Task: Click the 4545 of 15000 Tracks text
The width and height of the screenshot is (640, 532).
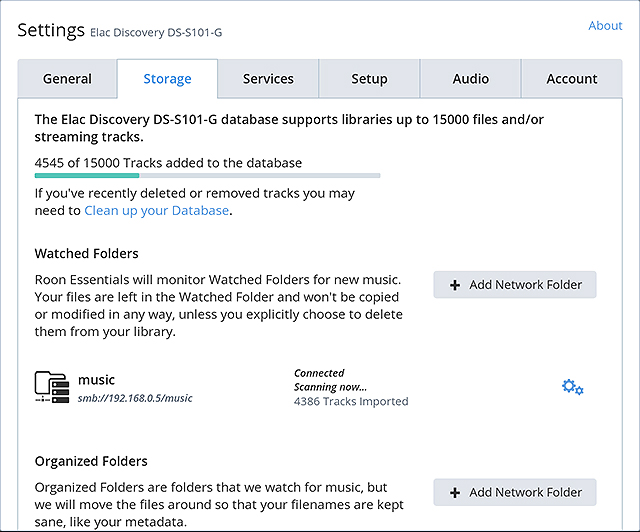Action: tap(168, 163)
